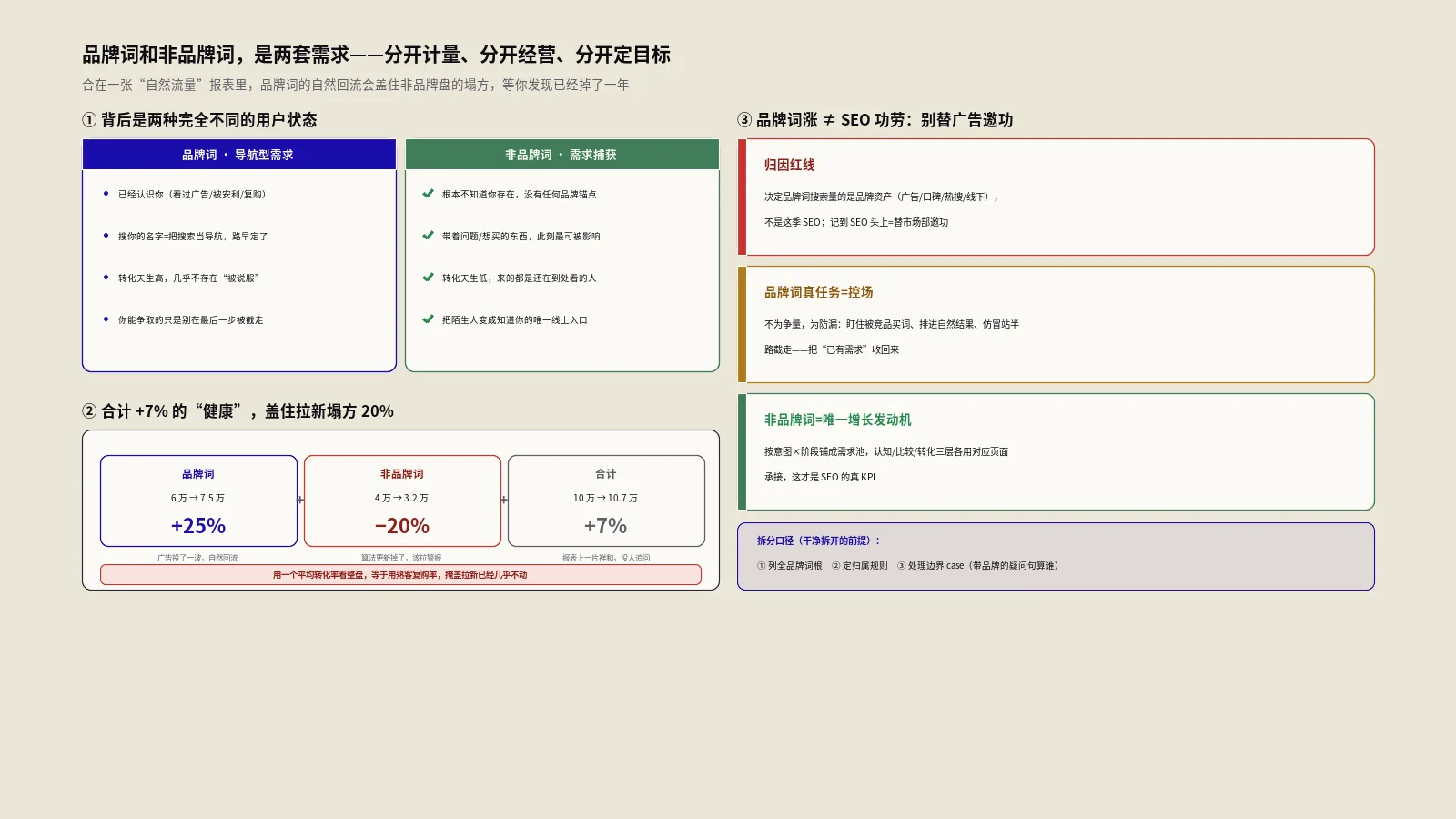Click the red banner '用一个平均转化率看整盘'
This screenshot has width=1456, height=819.
pos(400,575)
